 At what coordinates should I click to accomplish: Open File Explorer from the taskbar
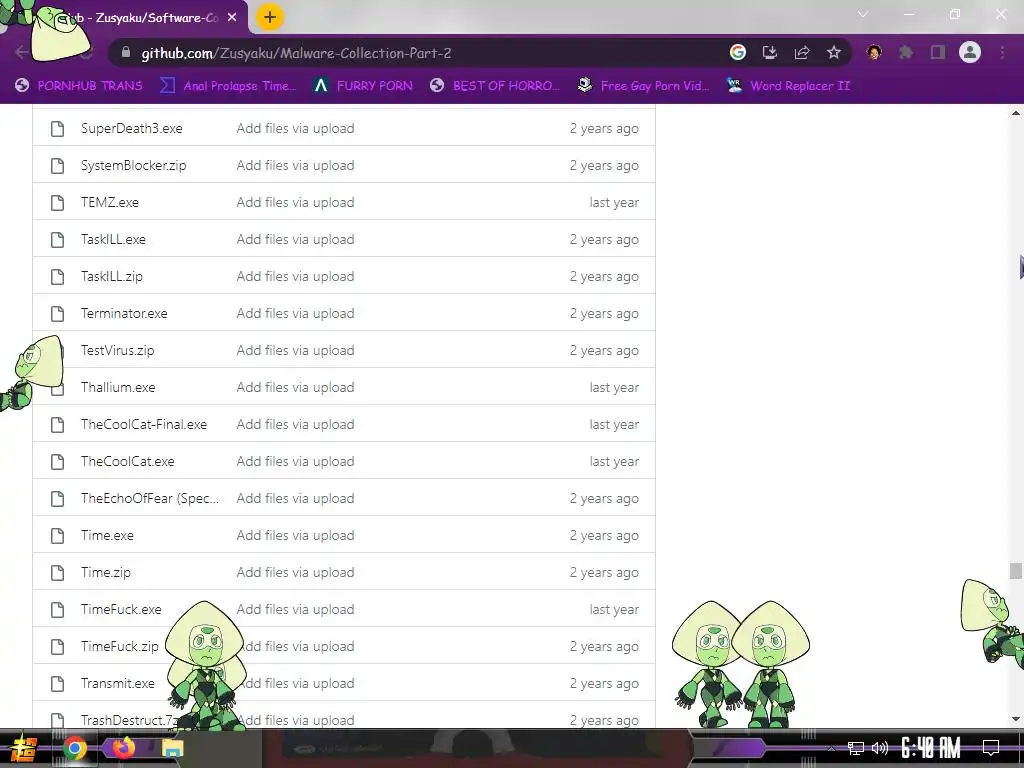click(x=172, y=748)
